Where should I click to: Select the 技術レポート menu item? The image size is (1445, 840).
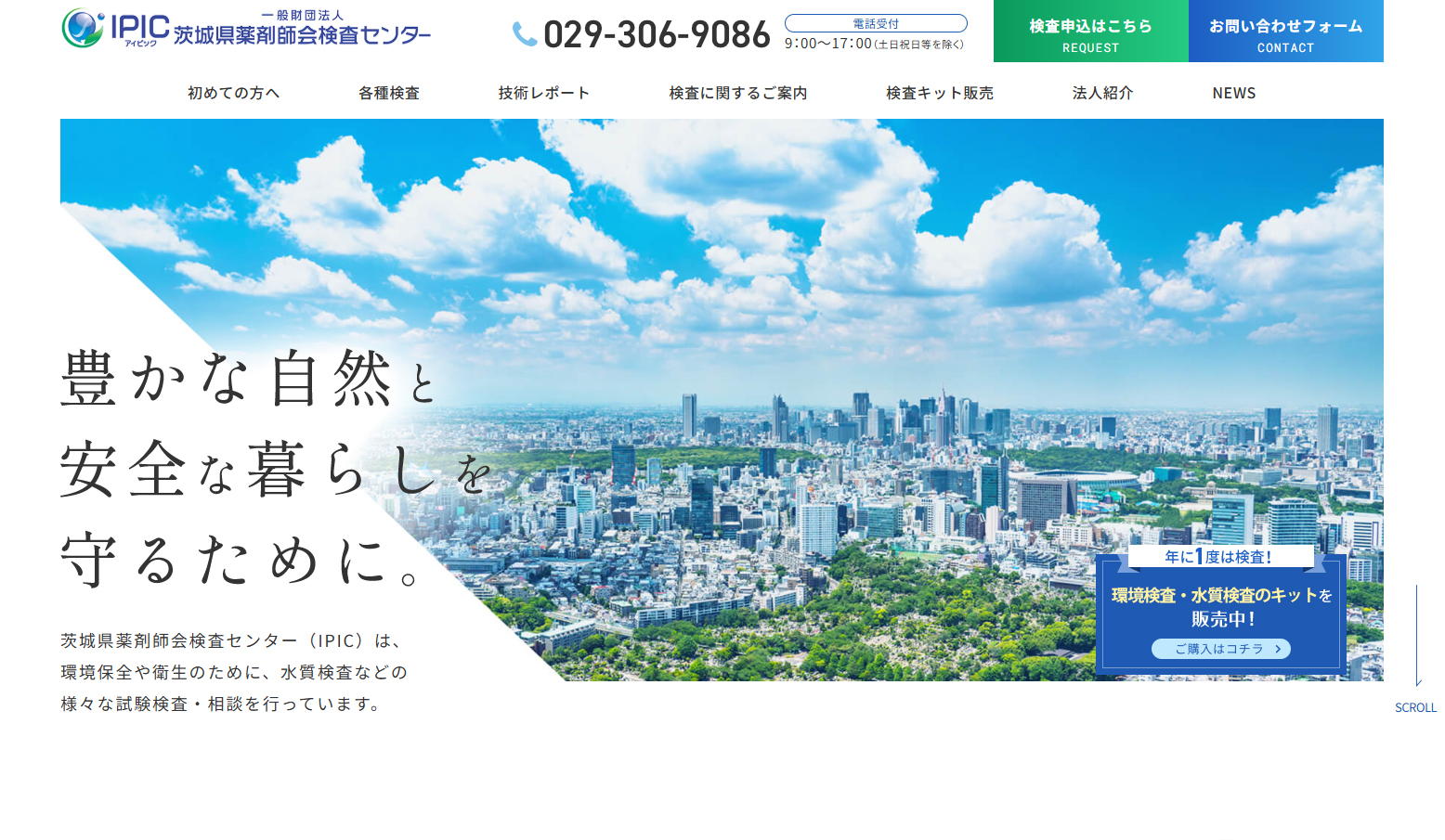[x=544, y=93]
